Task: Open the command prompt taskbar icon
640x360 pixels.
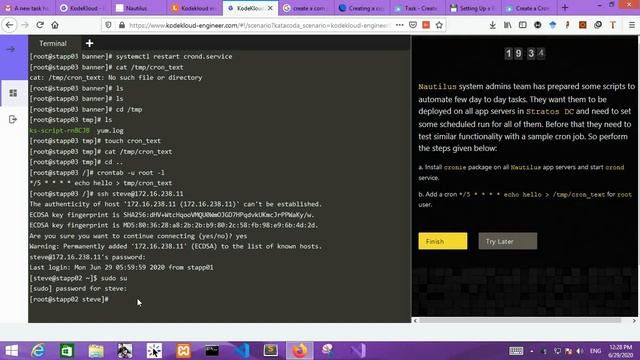Action: 212,351
